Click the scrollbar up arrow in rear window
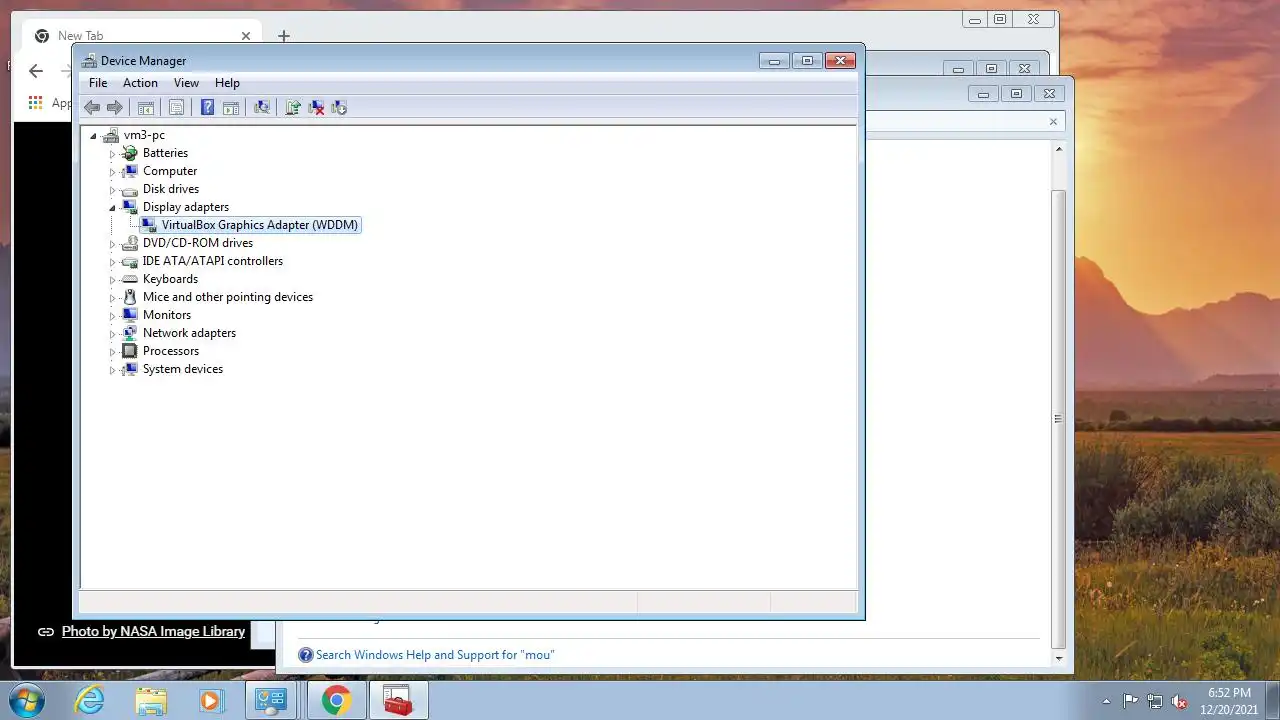This screenshot has height=720, width=1280. (x=1059, y=149)
